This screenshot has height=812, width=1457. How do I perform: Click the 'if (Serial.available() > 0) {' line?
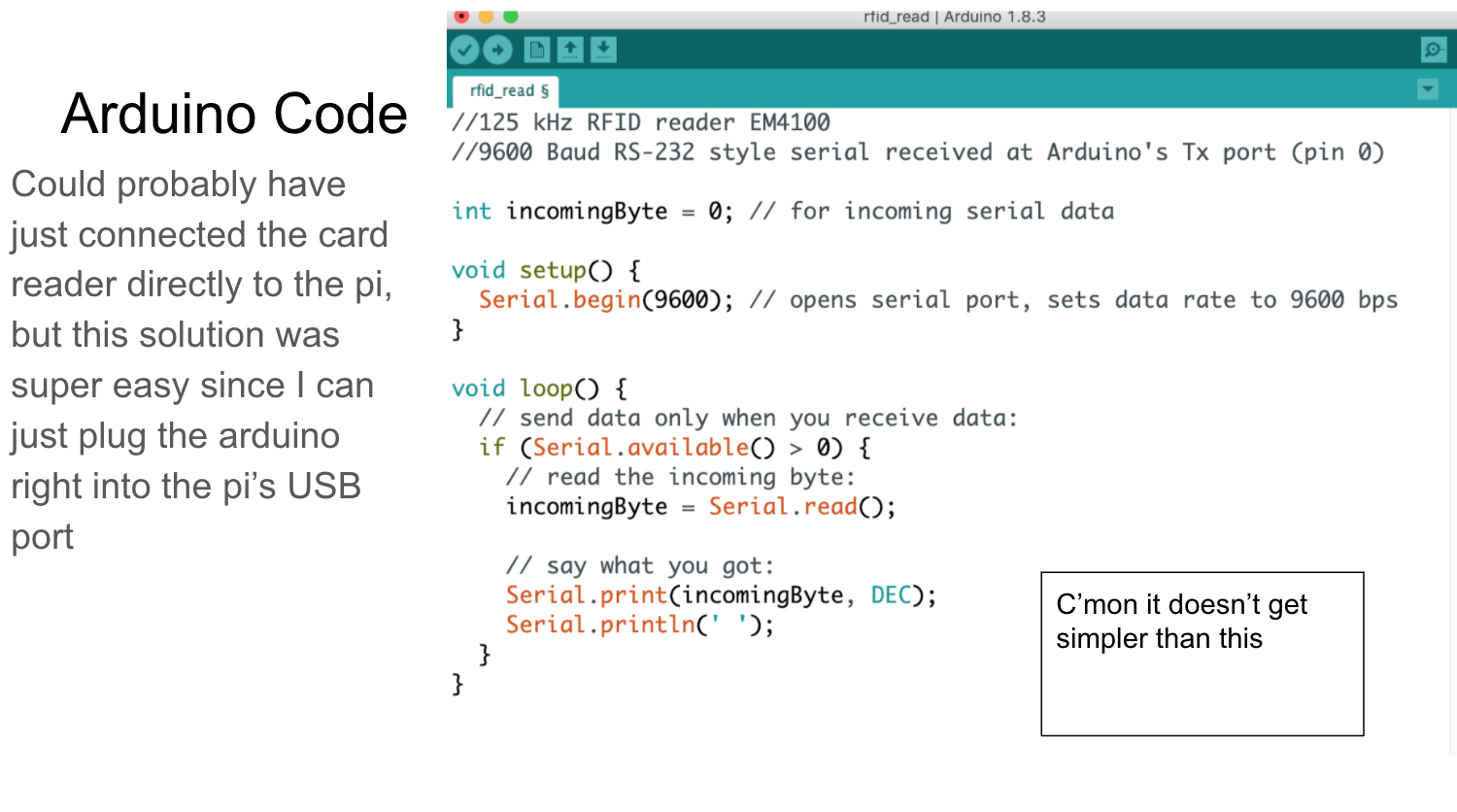pyautogui.click(x=675, y=448)
